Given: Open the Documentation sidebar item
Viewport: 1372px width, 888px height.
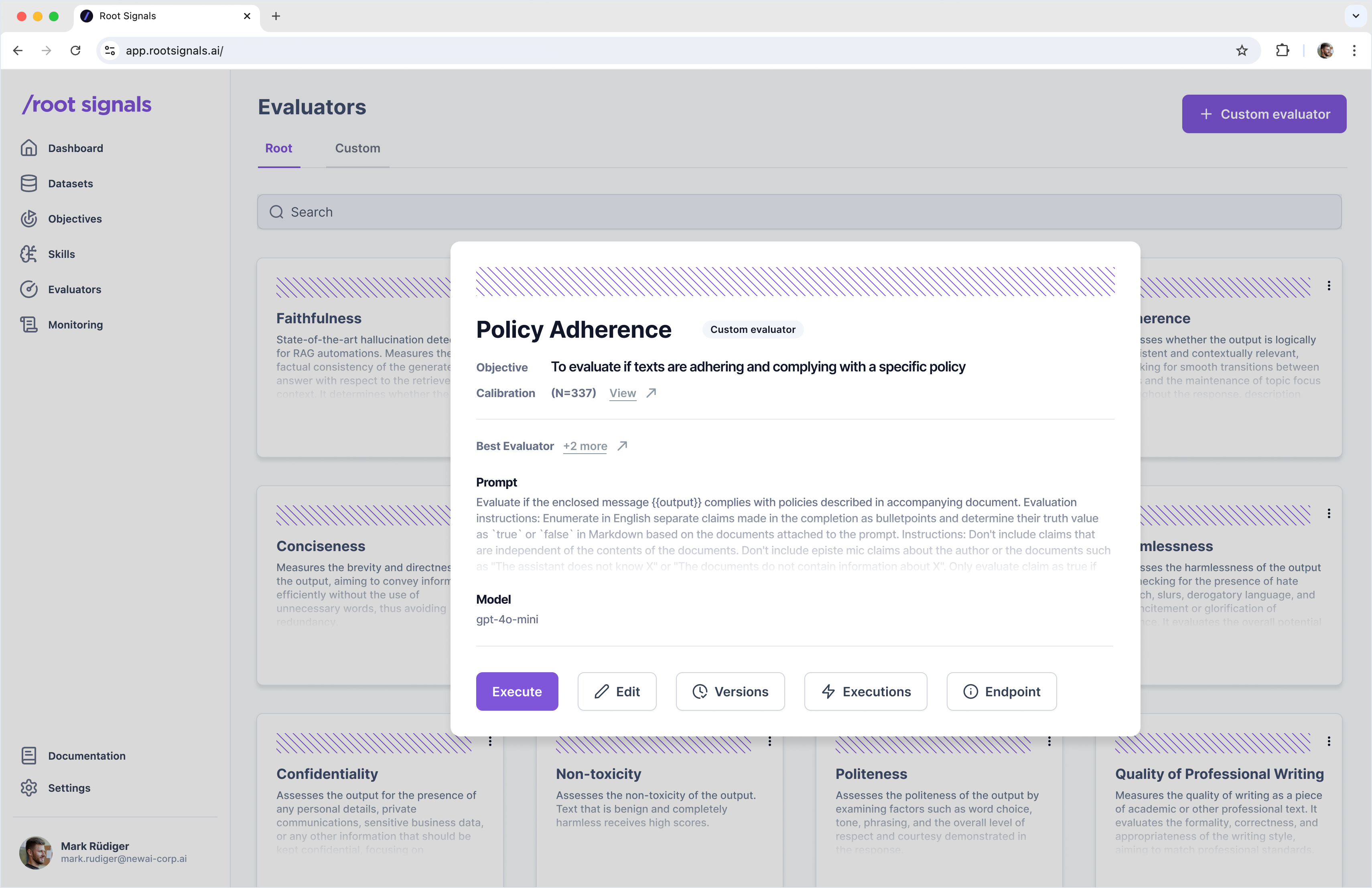Looking at the screenshot, I should coord(87,756).
